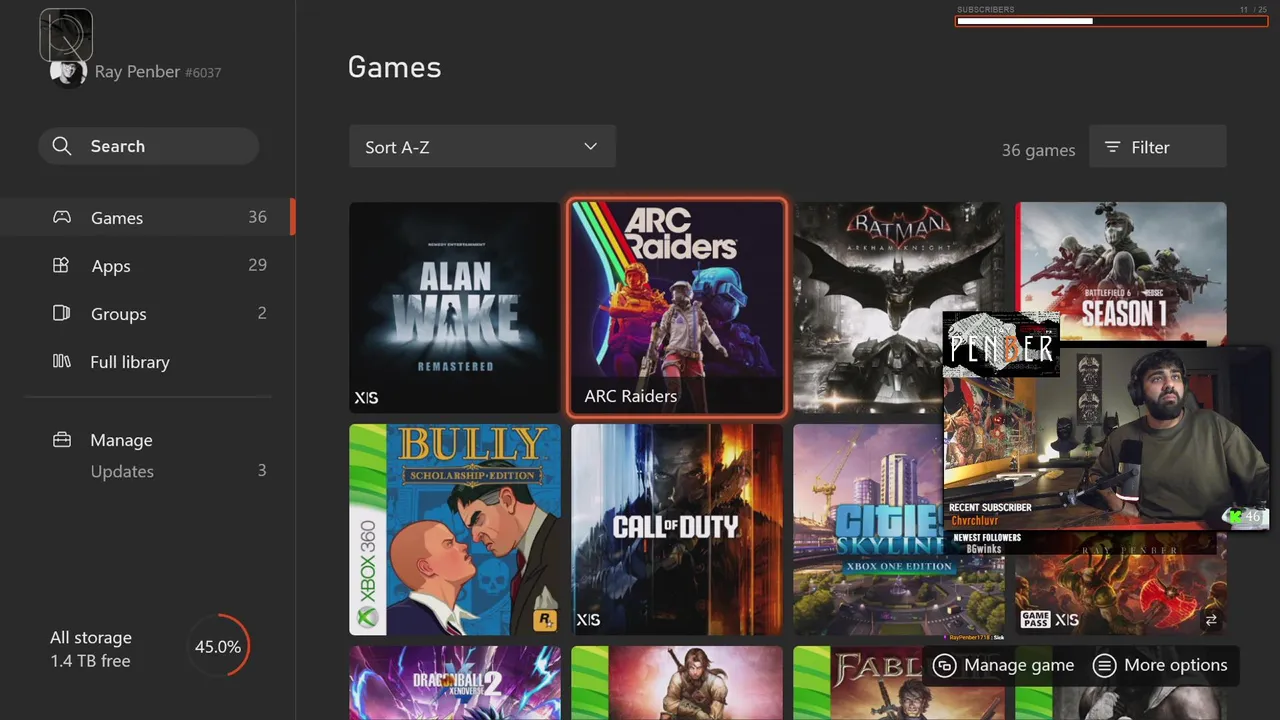This screenshot has width=1280, height=720.
Task: Expand the Sort A-Z dropdown chevron
Action: (590, 147)
